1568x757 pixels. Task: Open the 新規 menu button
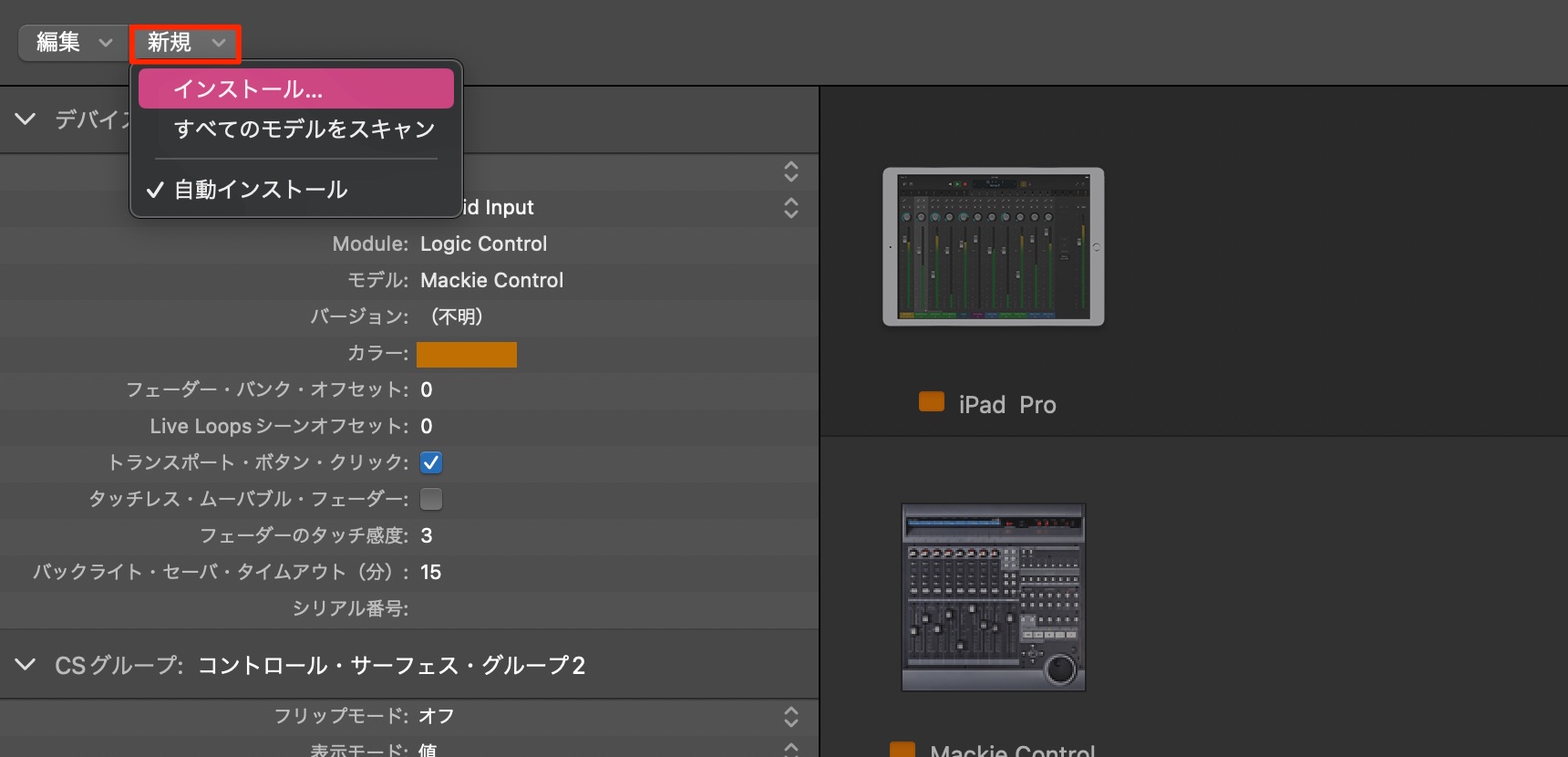click(186, 43)
